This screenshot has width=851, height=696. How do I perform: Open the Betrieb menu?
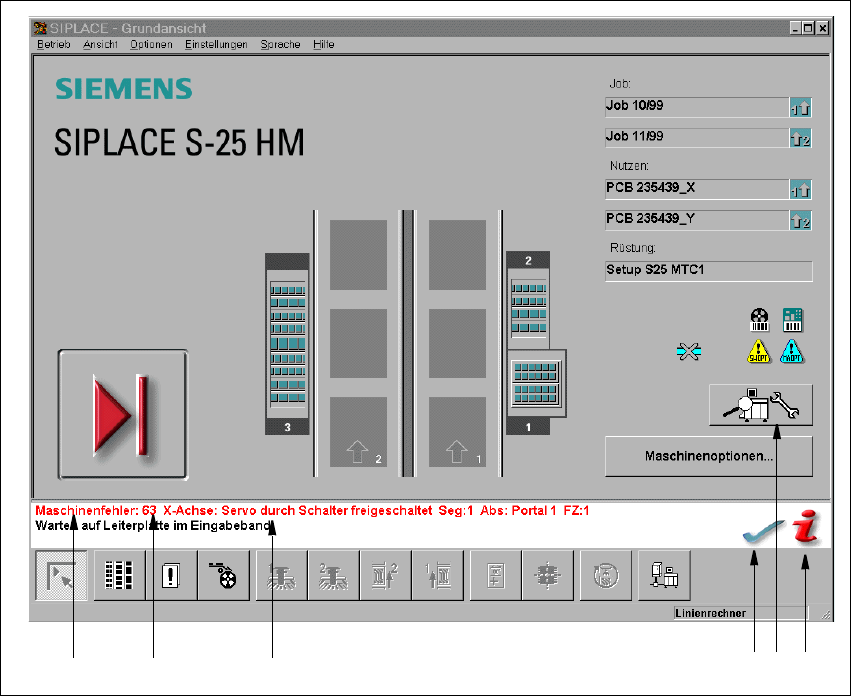click(x=54, y=44)
